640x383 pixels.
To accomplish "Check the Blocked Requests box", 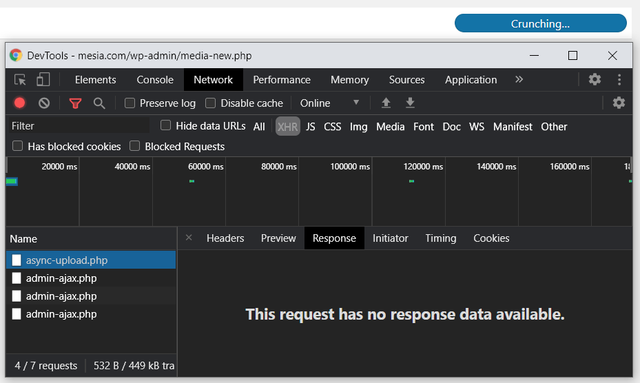I will [x=135, y=146].
